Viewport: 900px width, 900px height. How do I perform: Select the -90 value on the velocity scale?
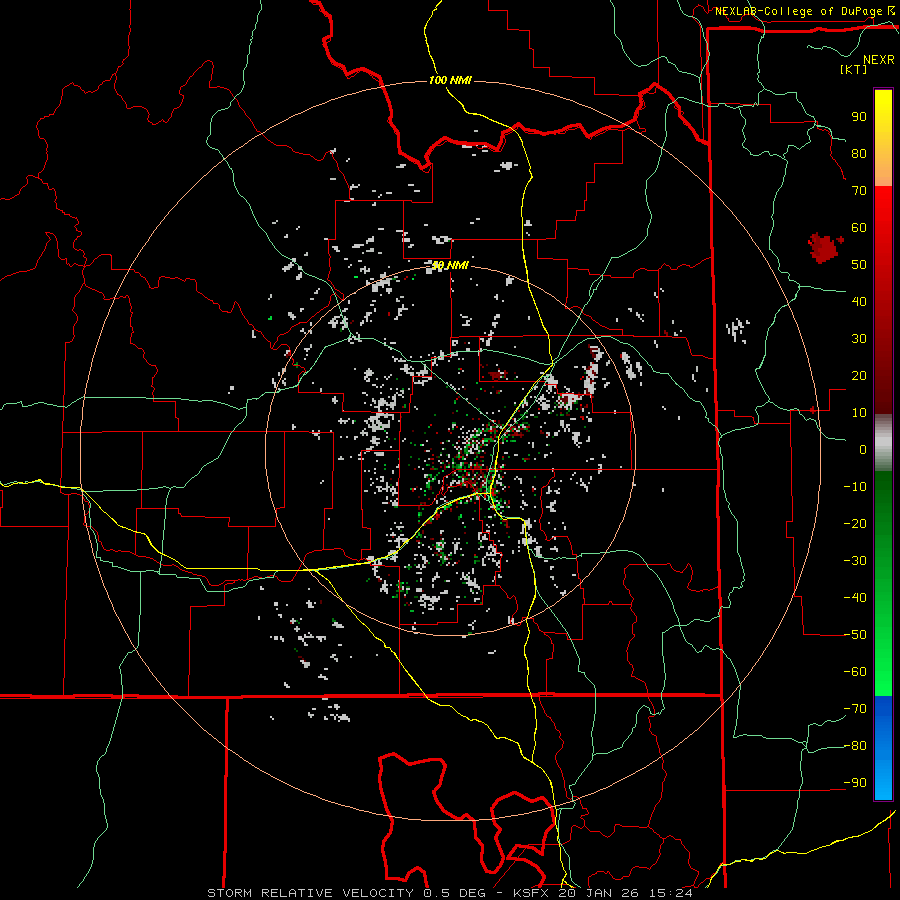pos(855,783)
